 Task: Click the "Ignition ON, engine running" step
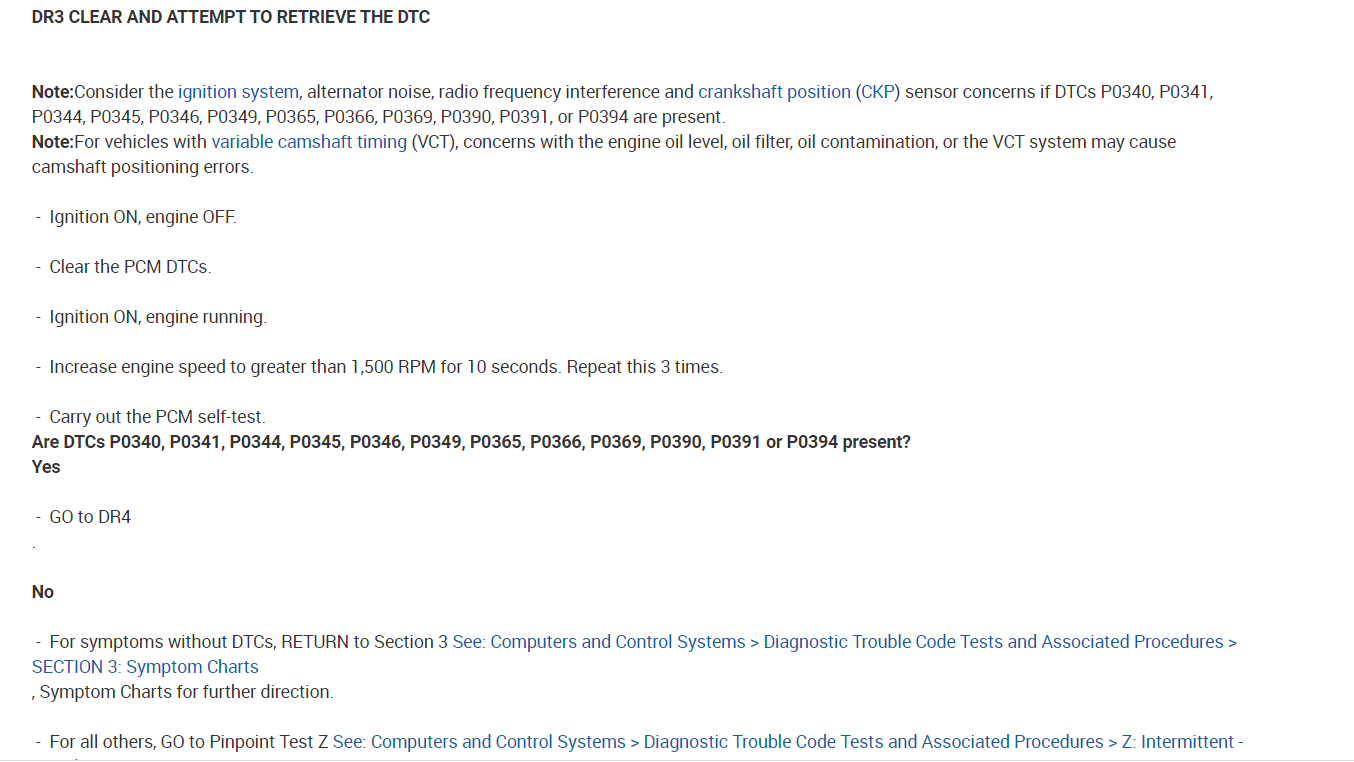[158, 317]
